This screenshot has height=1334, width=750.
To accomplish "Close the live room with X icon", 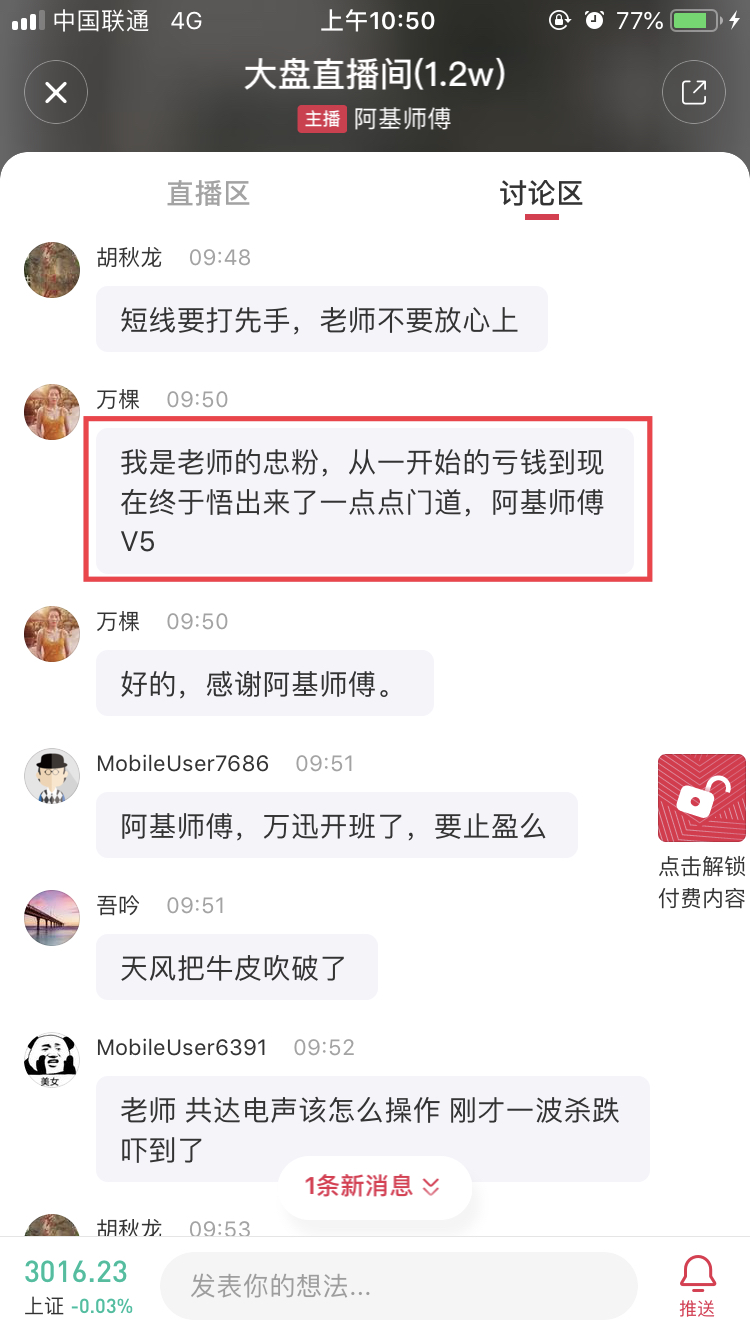I will [x=56, y=93].
